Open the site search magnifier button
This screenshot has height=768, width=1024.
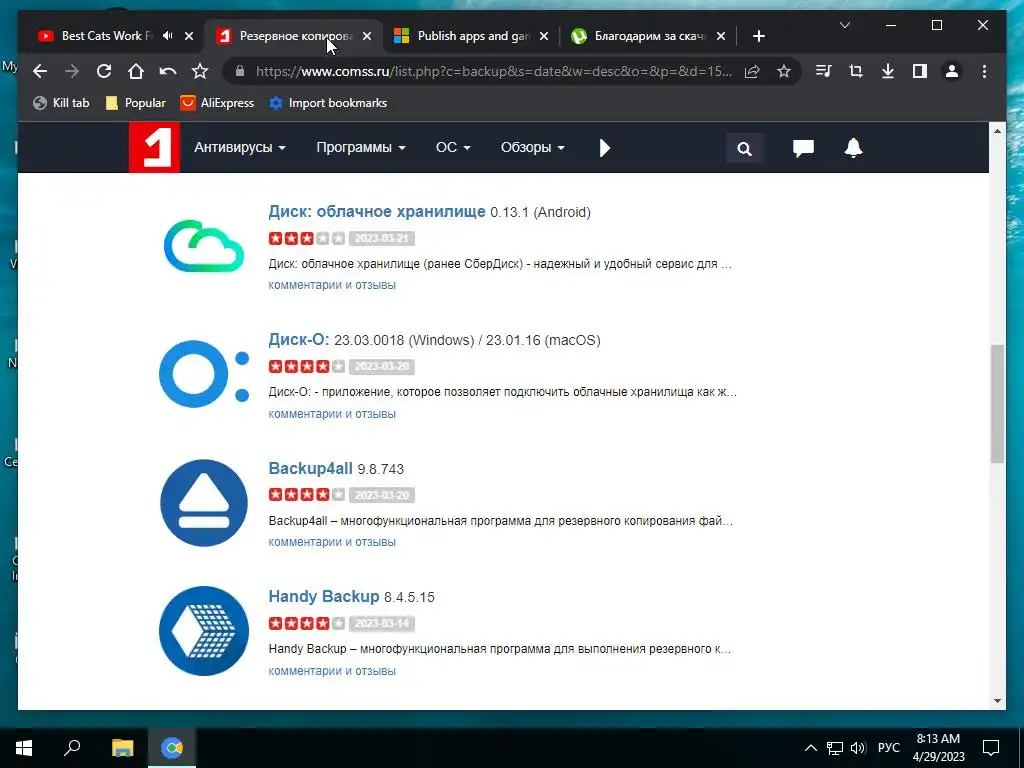(744, 148)
